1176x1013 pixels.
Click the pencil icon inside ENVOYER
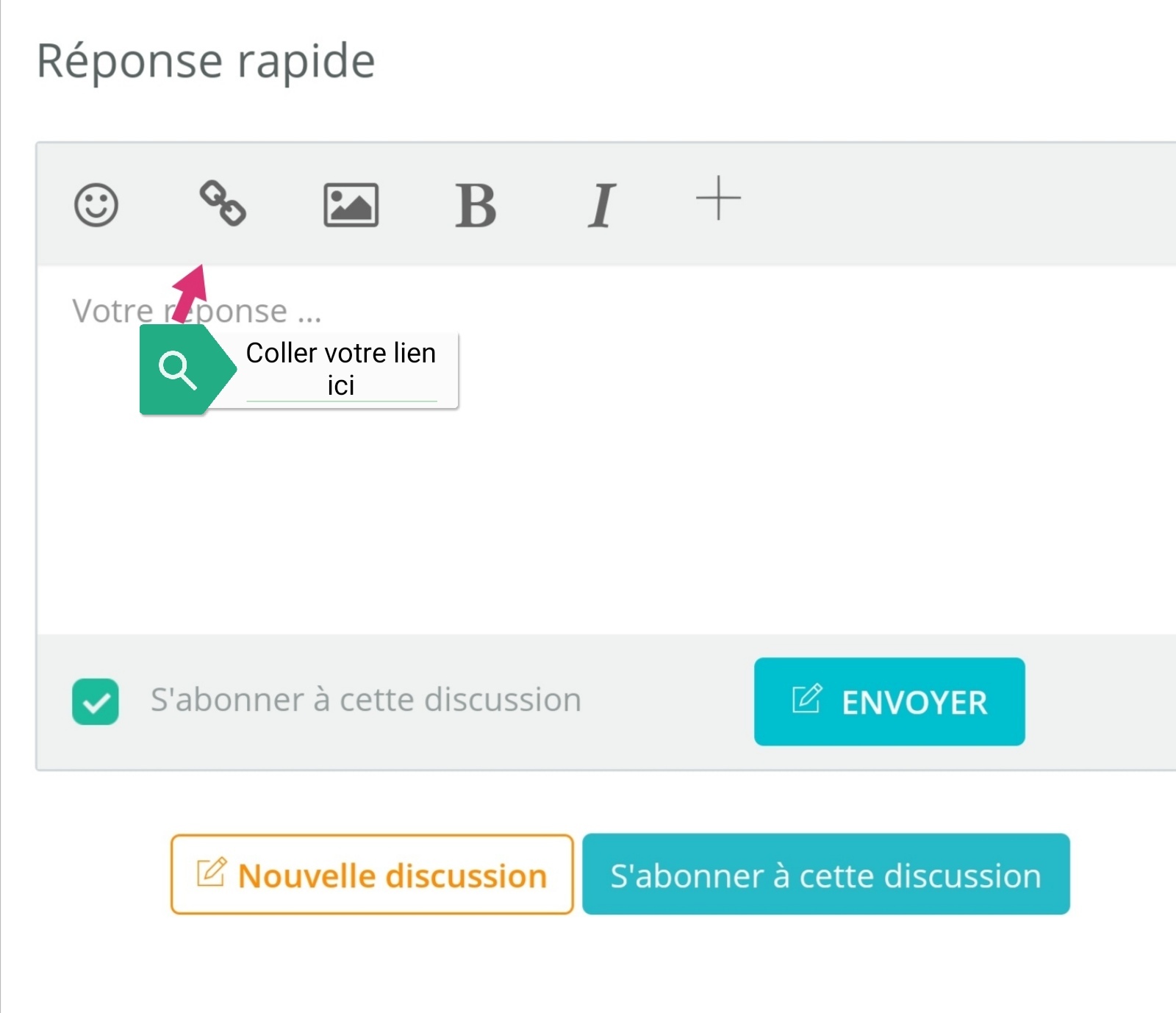[806, 699]
